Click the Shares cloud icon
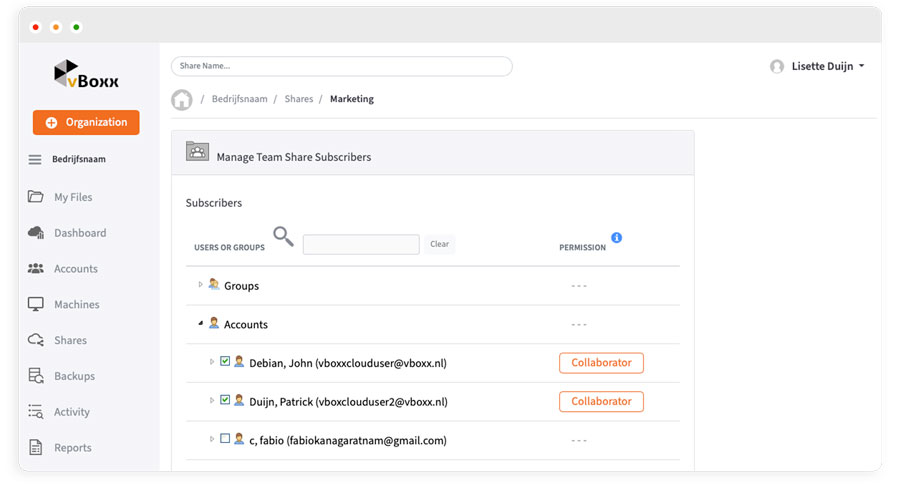 [36, 340]
